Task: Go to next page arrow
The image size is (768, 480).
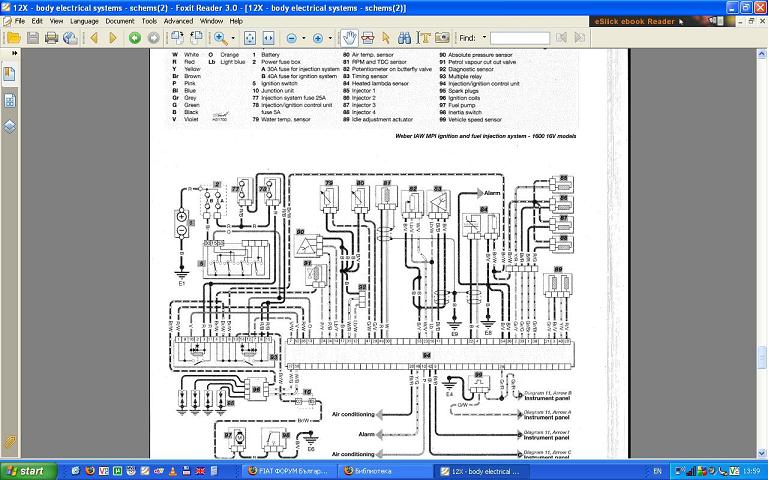Action: click(112, 38)
